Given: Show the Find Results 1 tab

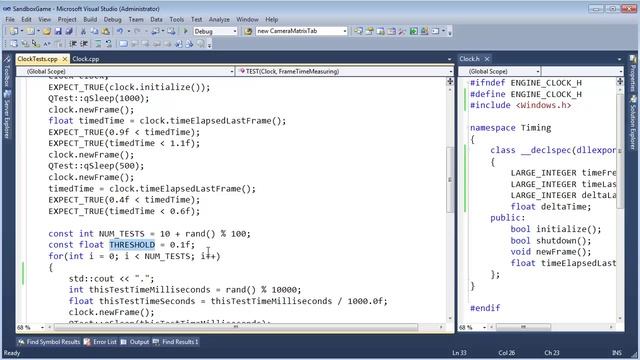Looking at the screenshot, I should coord(176,342).
